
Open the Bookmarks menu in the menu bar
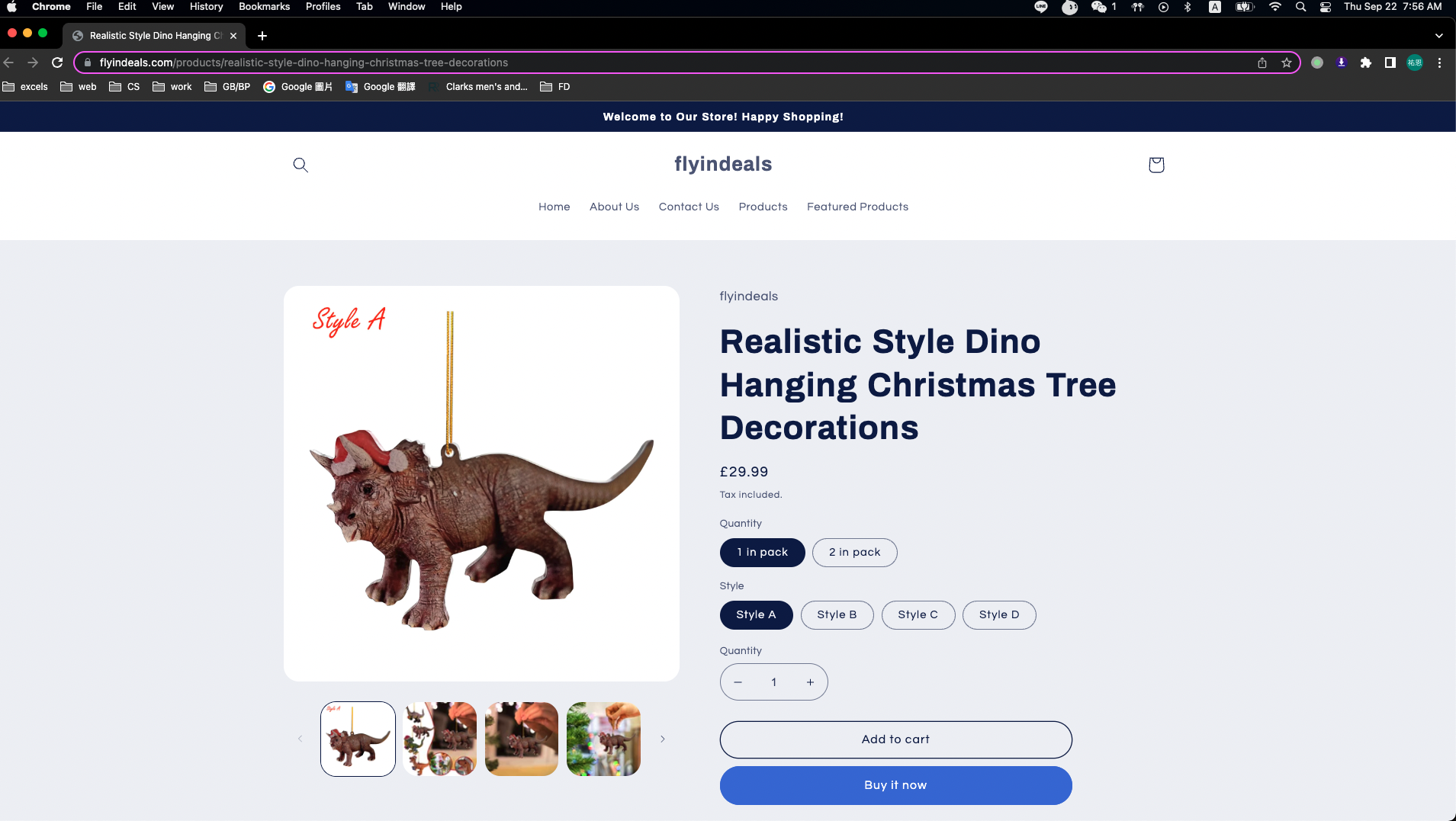coord(264,7)
